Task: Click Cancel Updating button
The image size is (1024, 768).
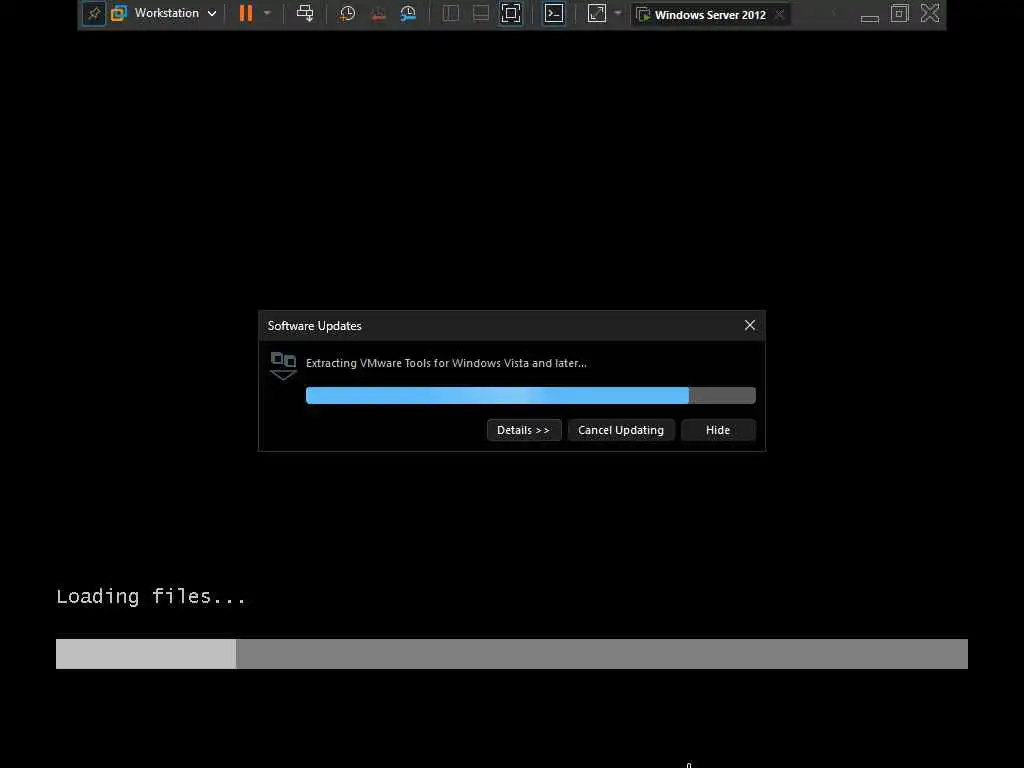Action: tap(620, 430)
